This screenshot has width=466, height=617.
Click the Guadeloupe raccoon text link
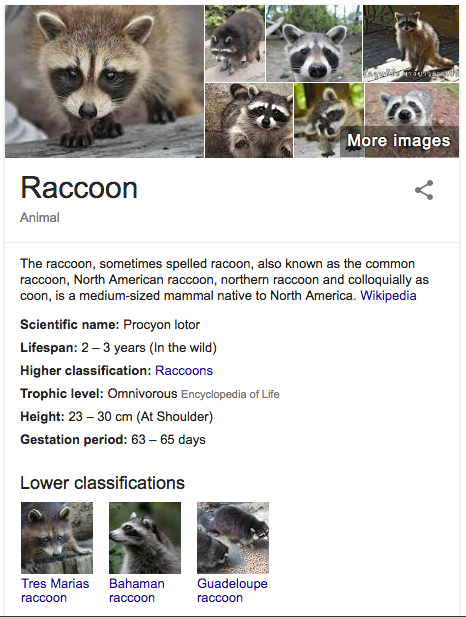tap(232, 590)
